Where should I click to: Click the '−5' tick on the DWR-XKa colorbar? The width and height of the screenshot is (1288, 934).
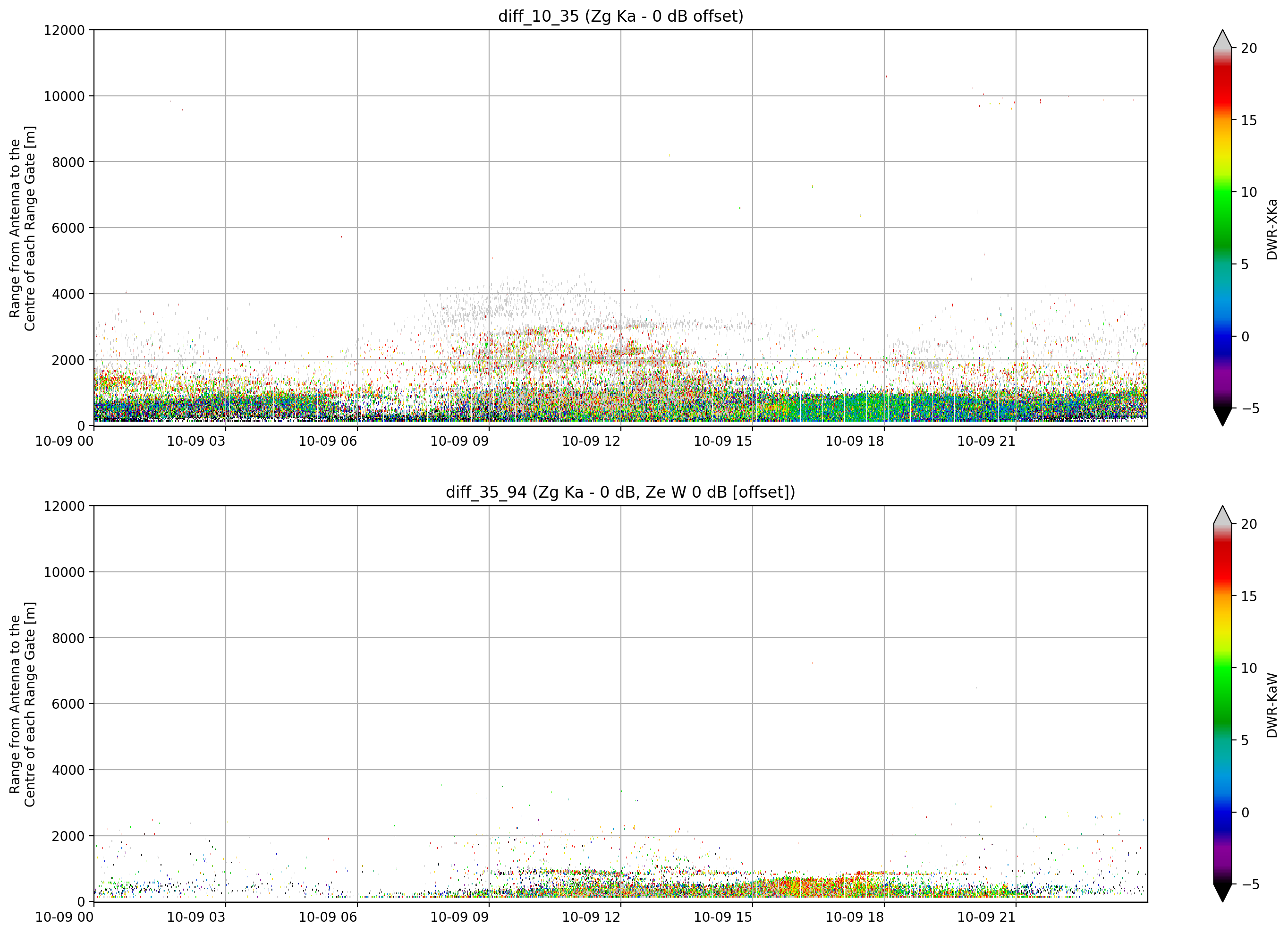click(1250, 408)
